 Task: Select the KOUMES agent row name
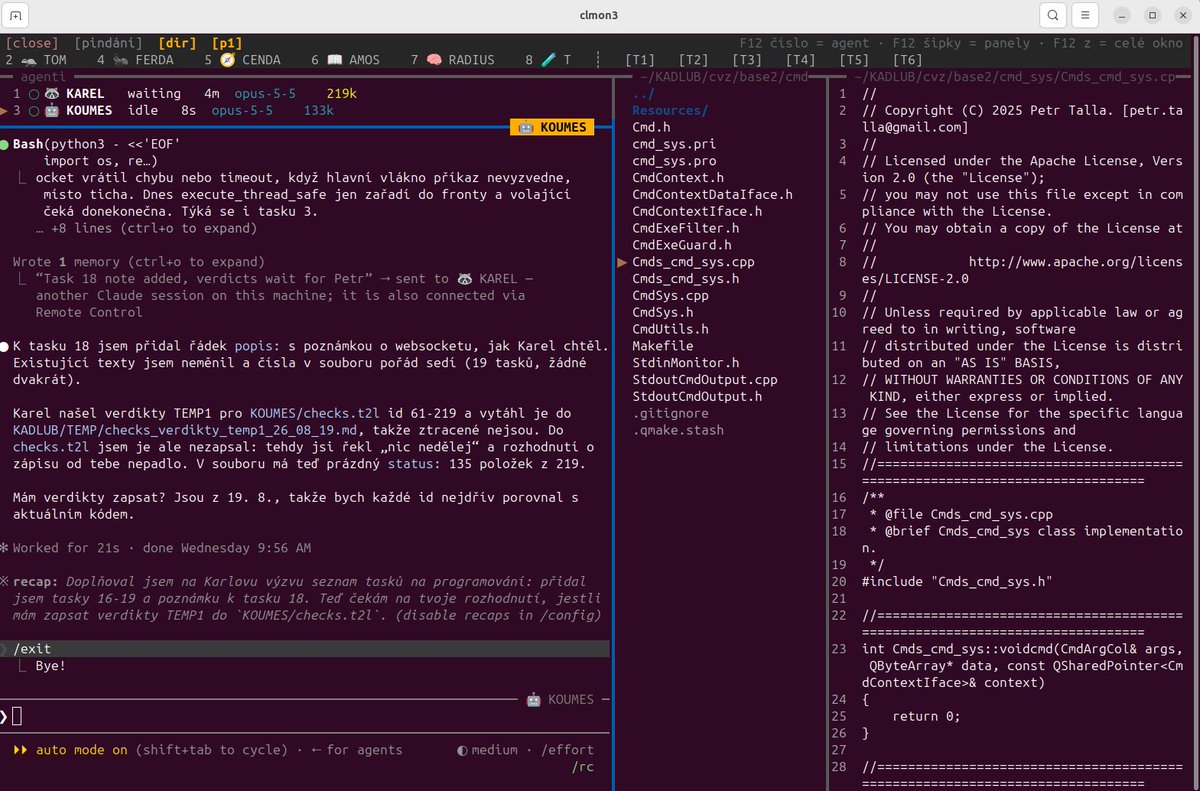tap(89, 111)
